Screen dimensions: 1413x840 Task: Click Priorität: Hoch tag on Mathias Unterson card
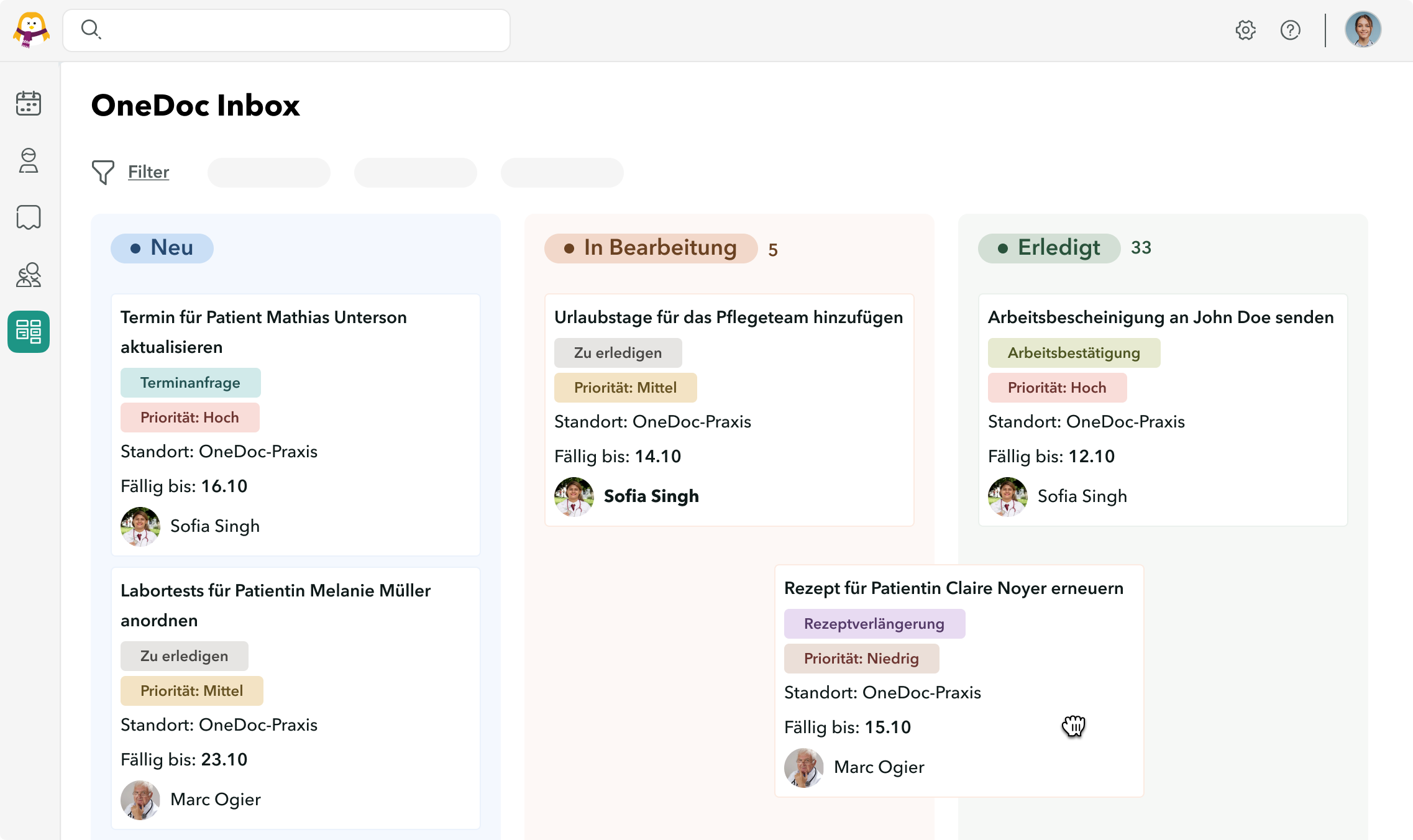click(190, 418)
